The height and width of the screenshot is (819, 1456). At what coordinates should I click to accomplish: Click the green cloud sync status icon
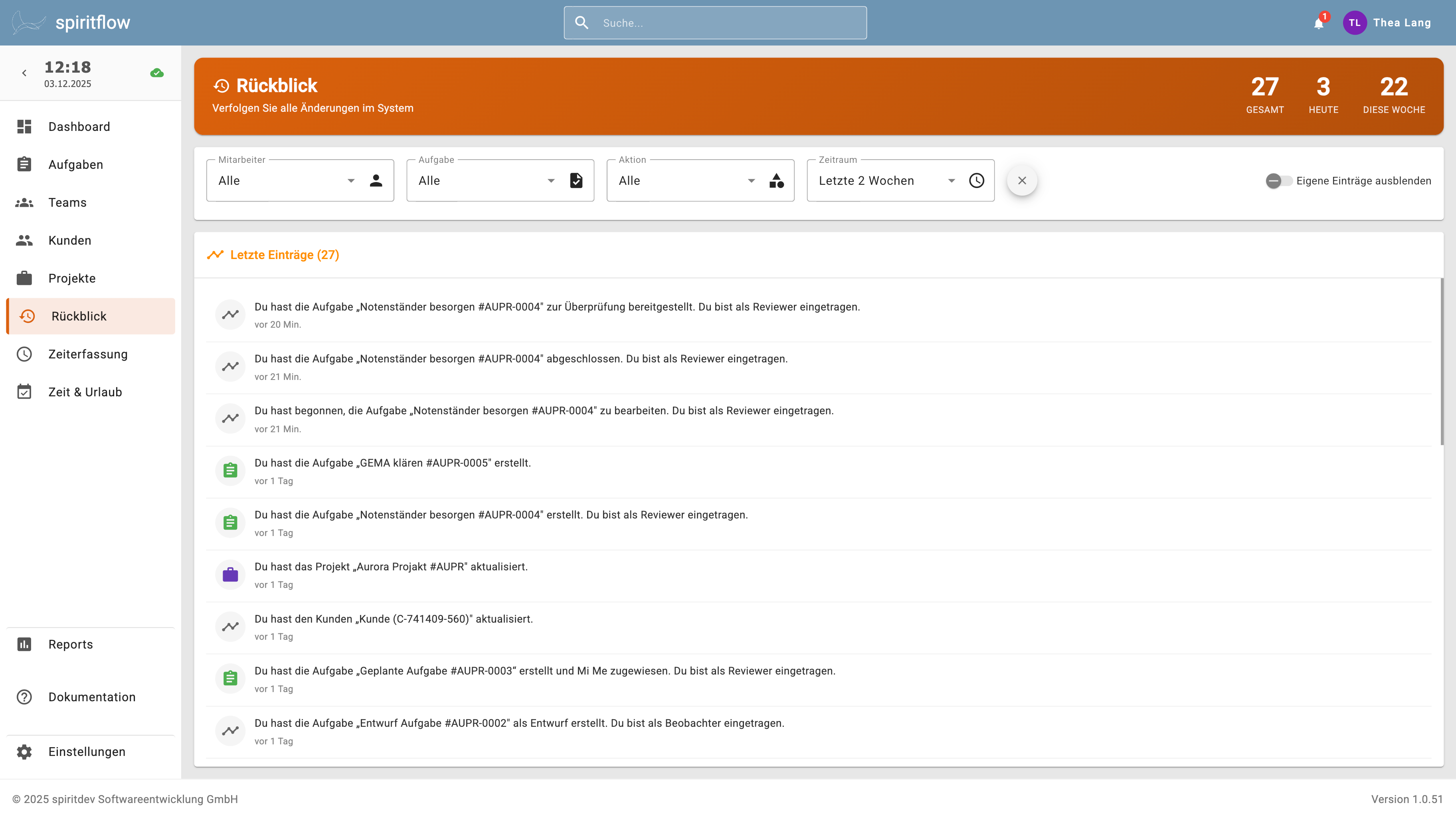click(157, 73)
